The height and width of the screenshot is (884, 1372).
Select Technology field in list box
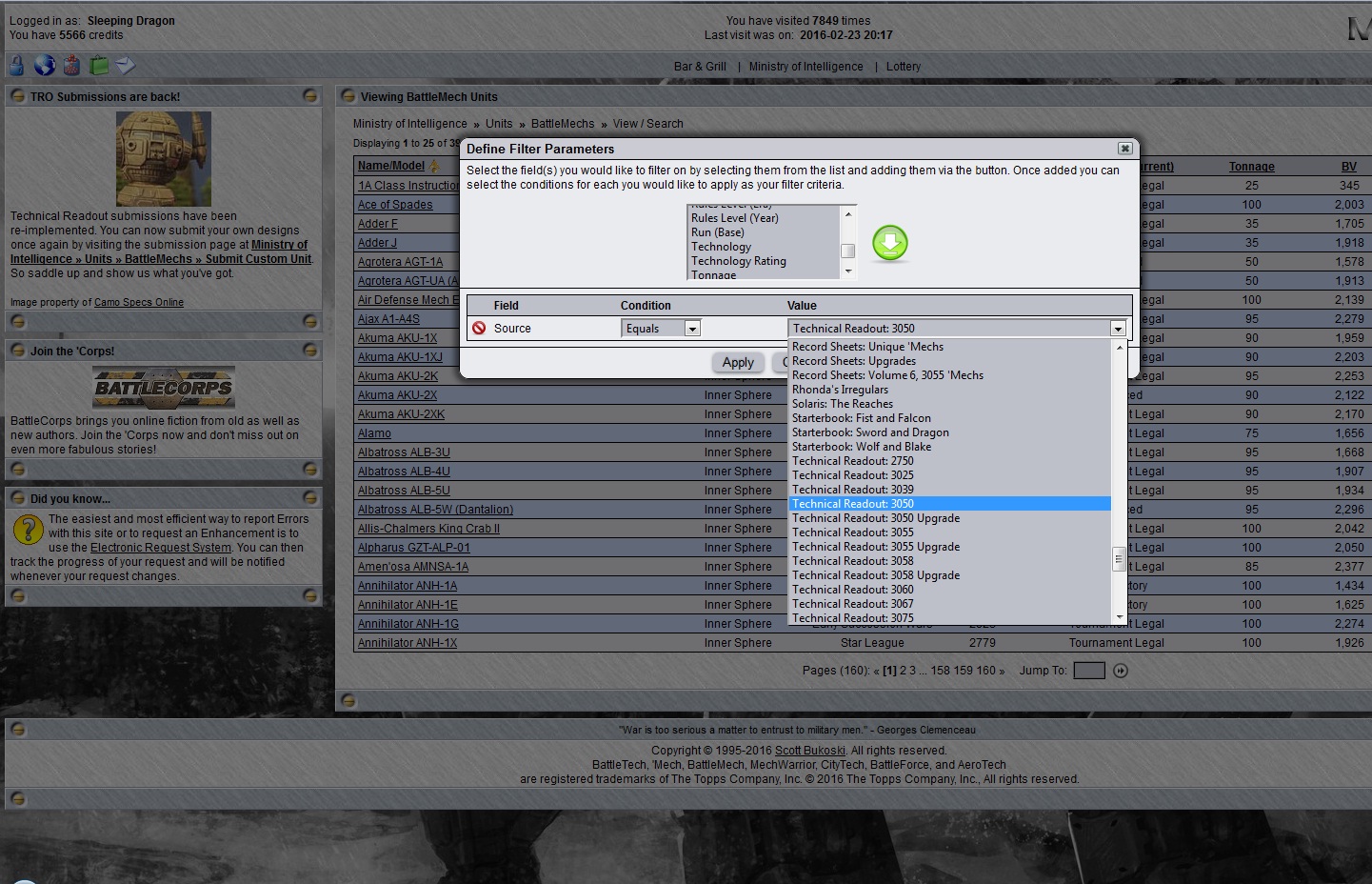pos(721,247)
